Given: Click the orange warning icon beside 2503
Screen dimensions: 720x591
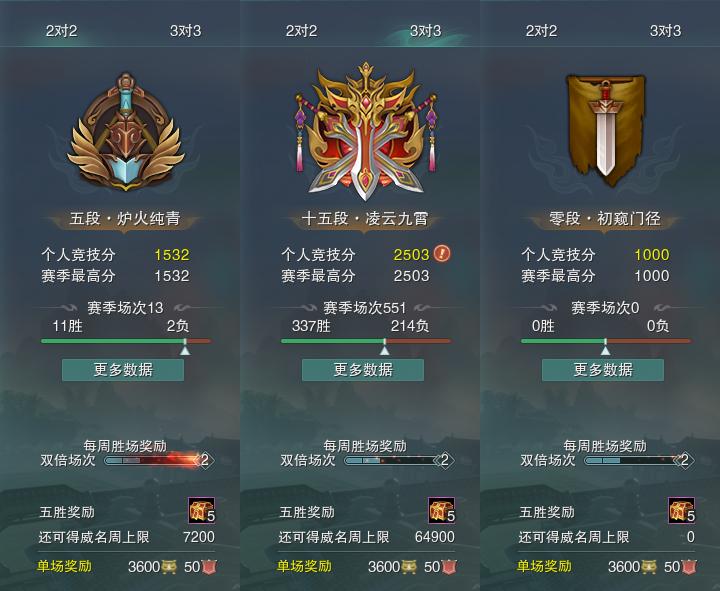Looking at the screenshot, I should point(442,253).
